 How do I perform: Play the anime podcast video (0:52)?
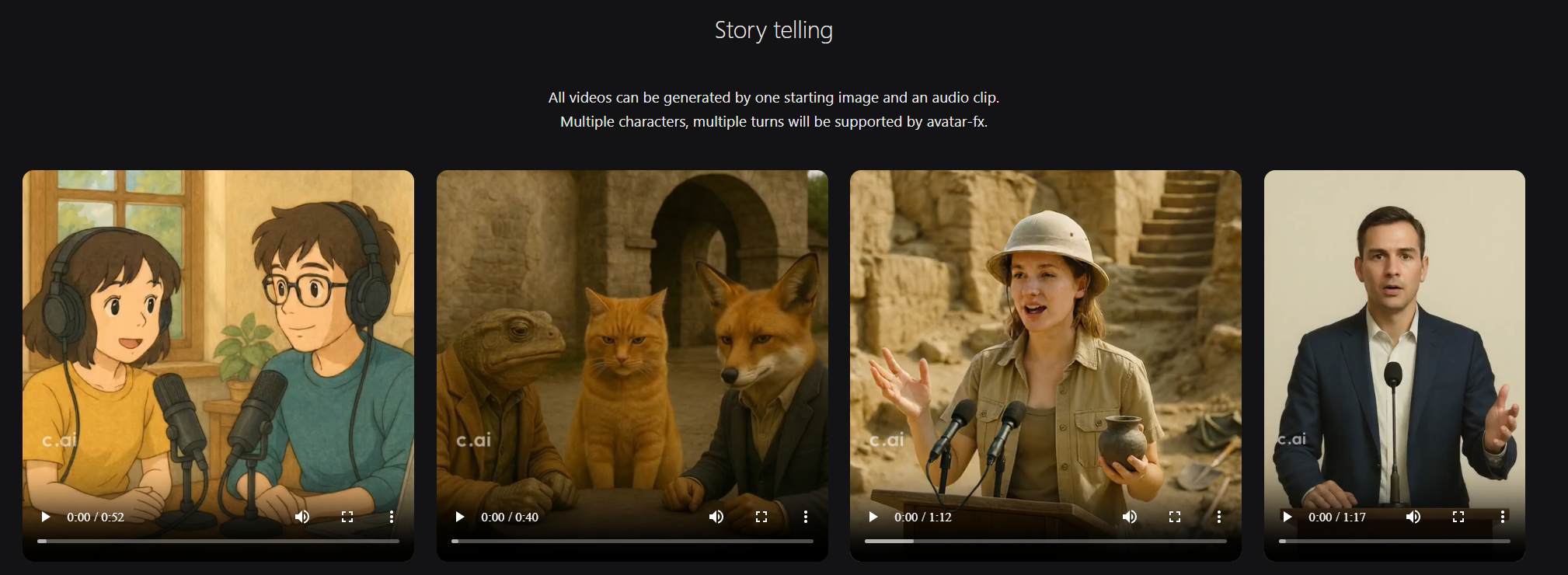pos(46,517)
